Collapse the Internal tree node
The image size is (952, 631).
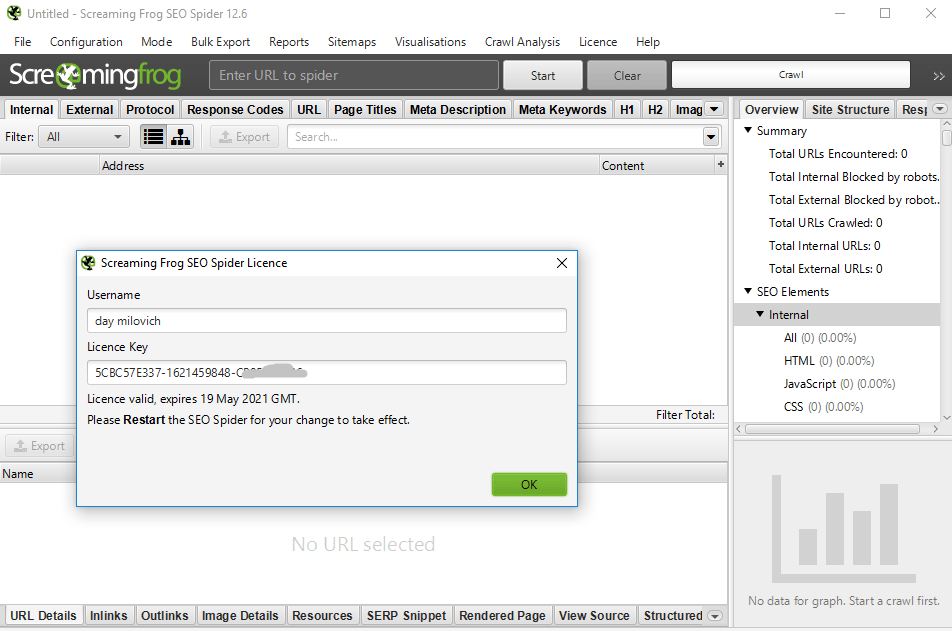tap(760, 315)
